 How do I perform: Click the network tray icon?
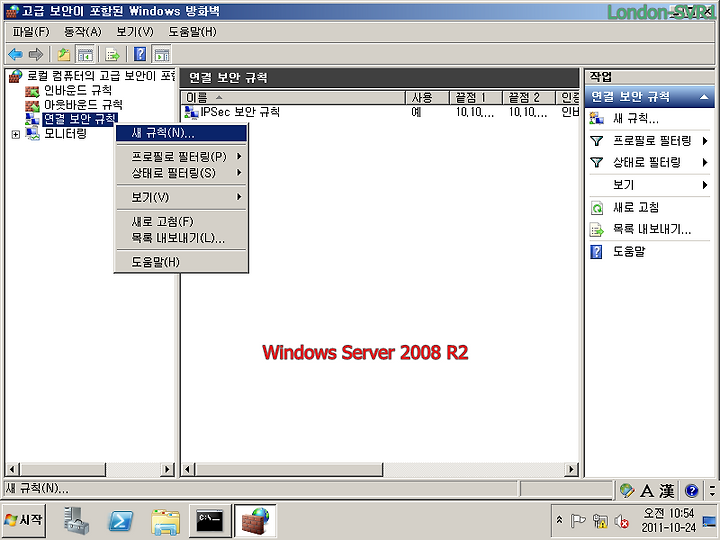(600, 521)
